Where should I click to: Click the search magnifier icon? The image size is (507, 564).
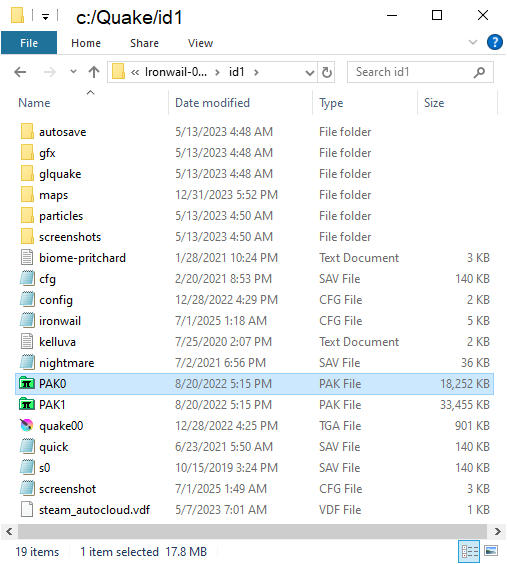(x=479, y=72)
